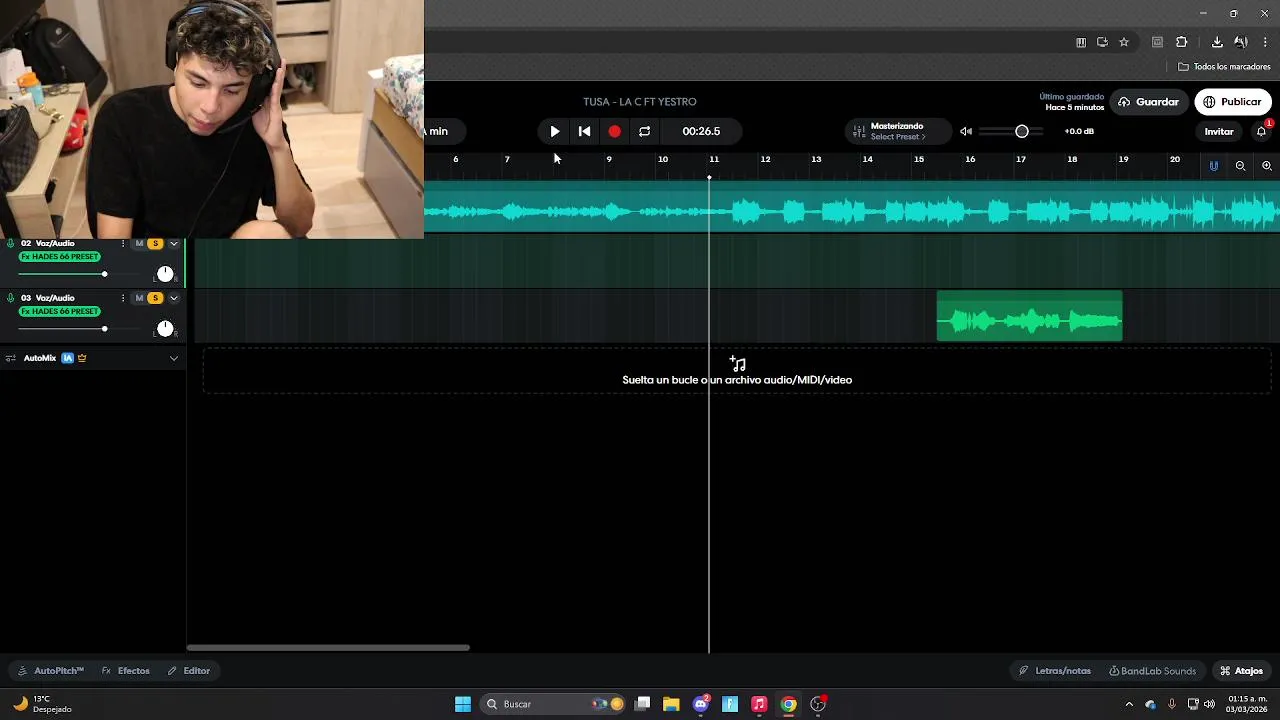Viewport: 1280px width, 720px height.
Task: Open track 03 three-dot options menu
Action: click(123, 298)
